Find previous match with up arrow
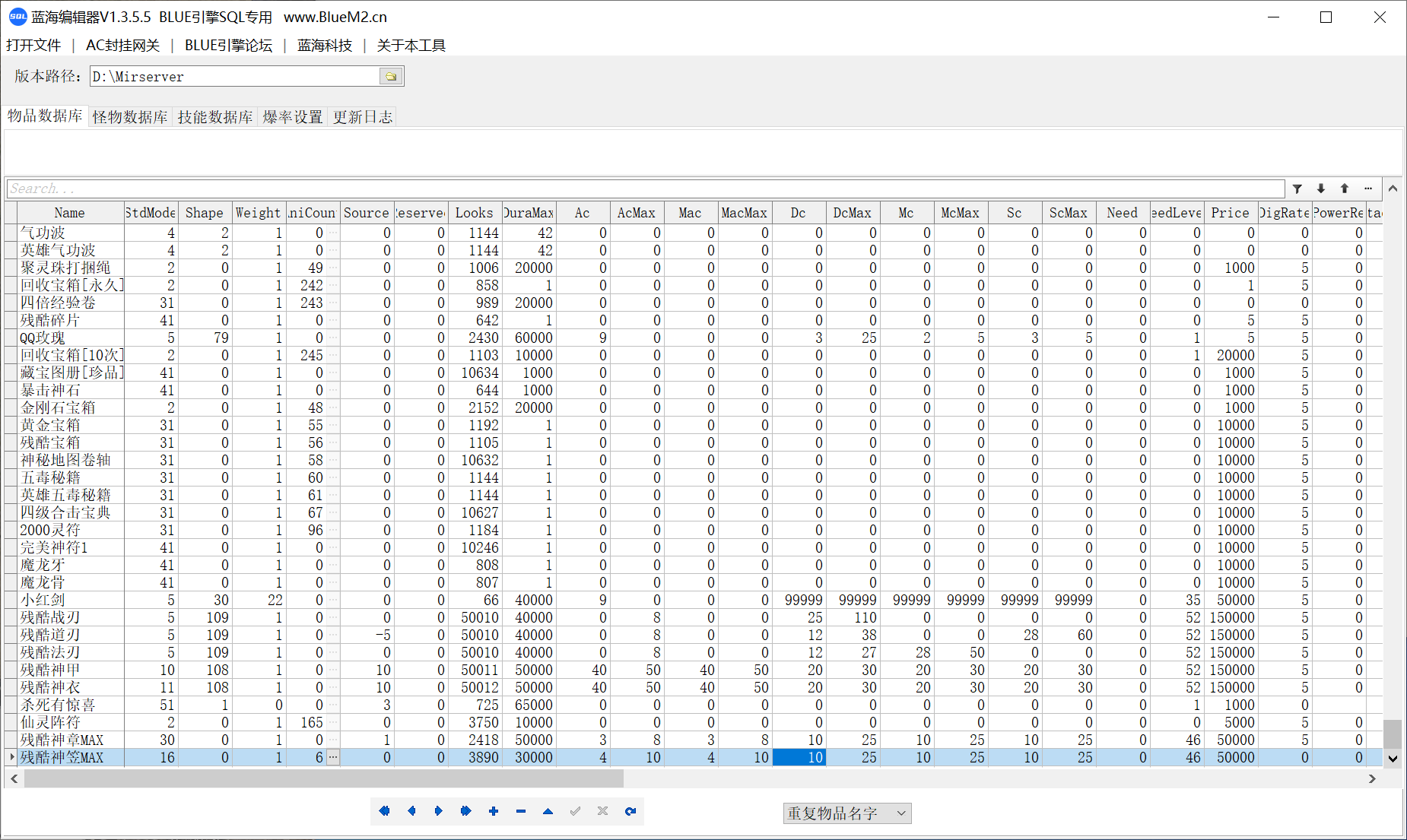The height and width of the screenshot is (840, 1407). (1345, 189)
